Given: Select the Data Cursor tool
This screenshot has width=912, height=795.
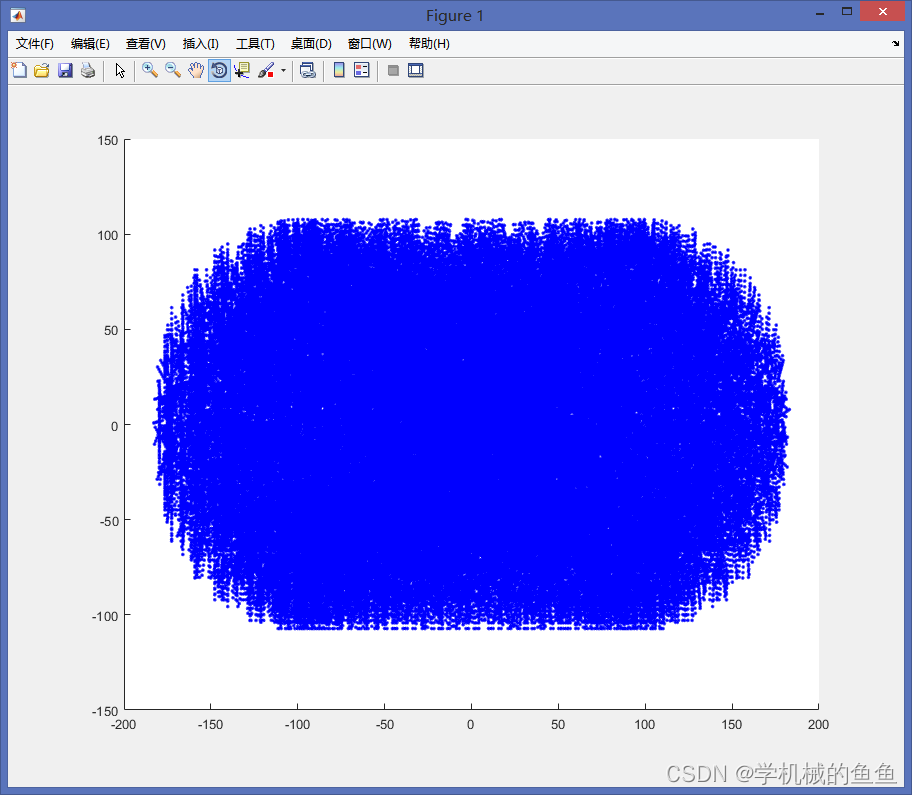Looking at the screenshot, I should 242,70.
